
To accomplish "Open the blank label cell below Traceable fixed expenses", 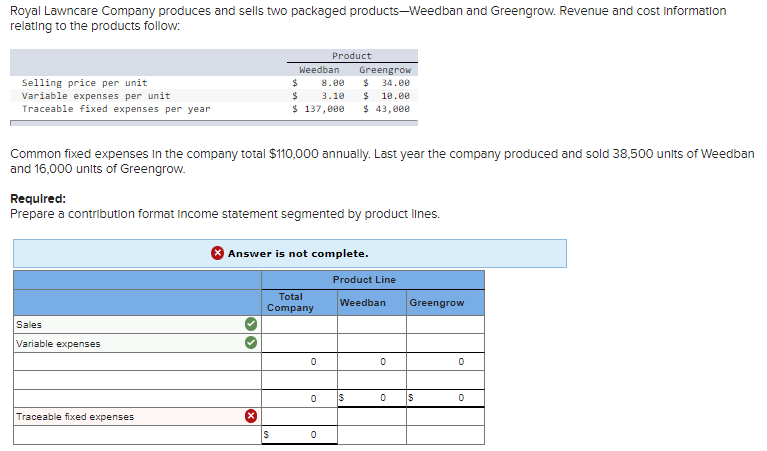I will pyautogui.click(x=137, y=435).
